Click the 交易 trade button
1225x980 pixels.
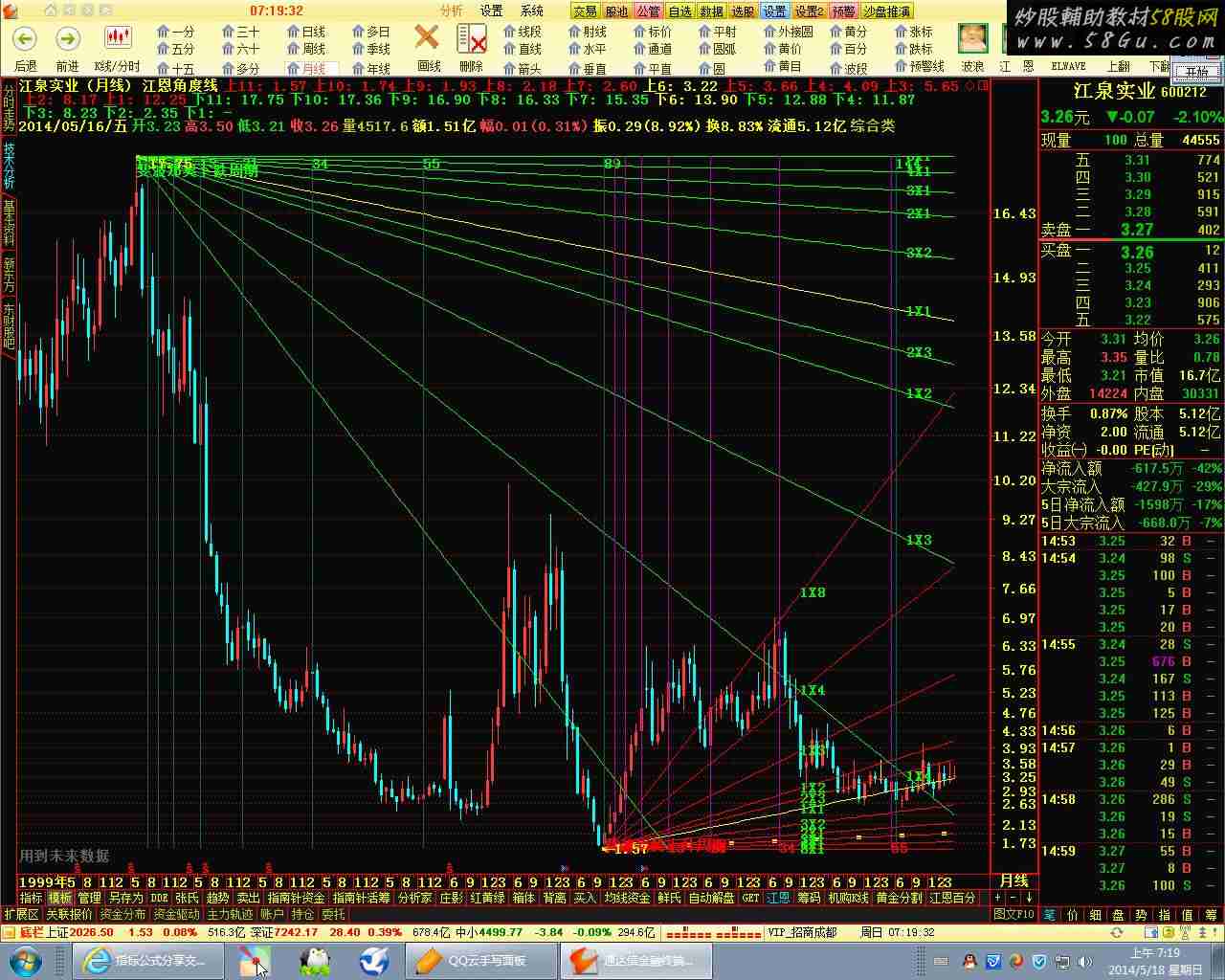pos(584,11)
